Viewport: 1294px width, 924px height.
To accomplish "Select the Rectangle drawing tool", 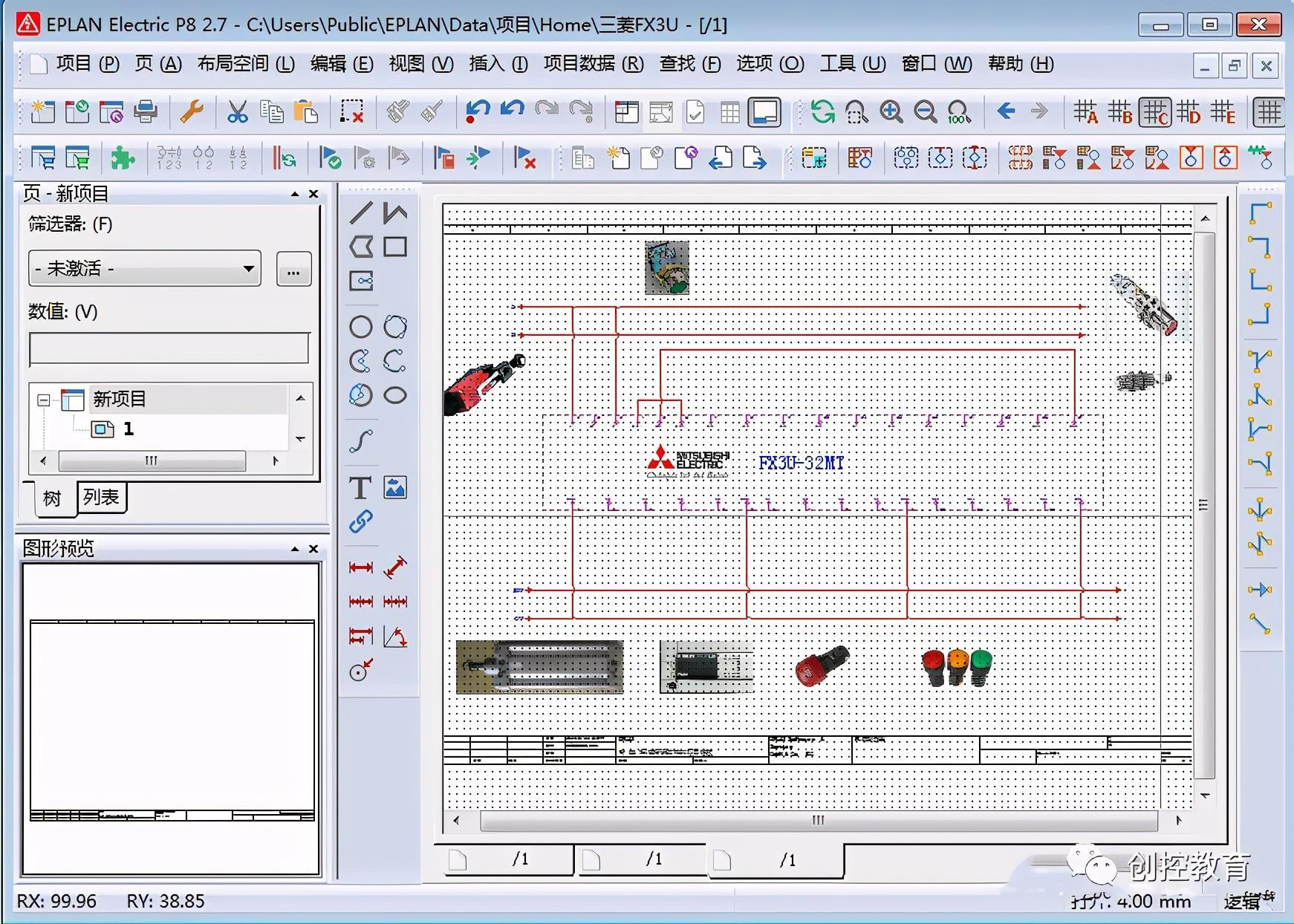I will [x=395, y=247].
